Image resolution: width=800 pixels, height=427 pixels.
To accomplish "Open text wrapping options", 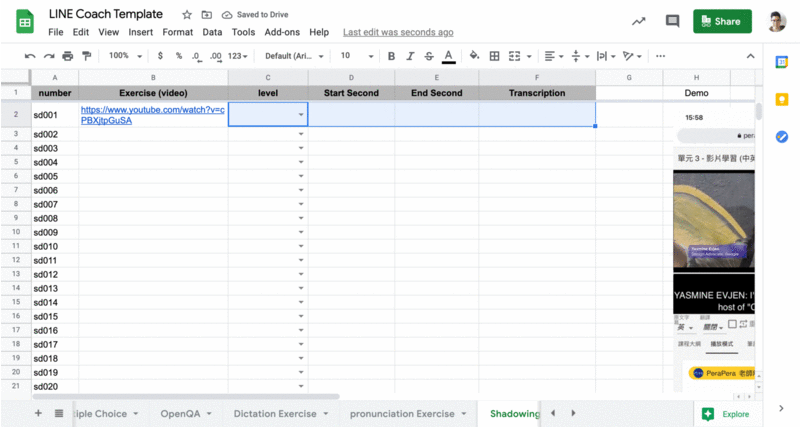I will point(606,56).
